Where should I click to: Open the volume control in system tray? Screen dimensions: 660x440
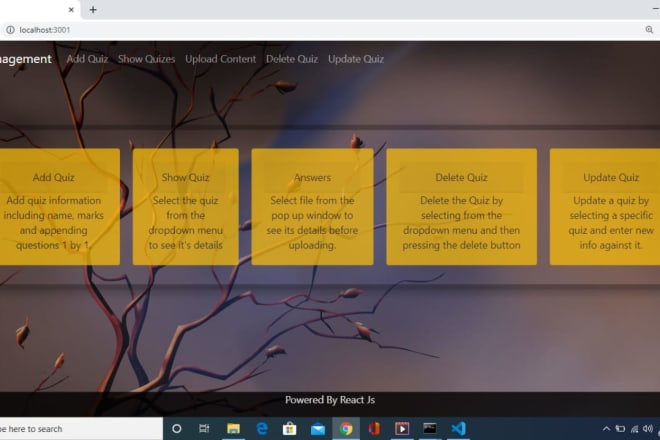(x=648, y=429)
